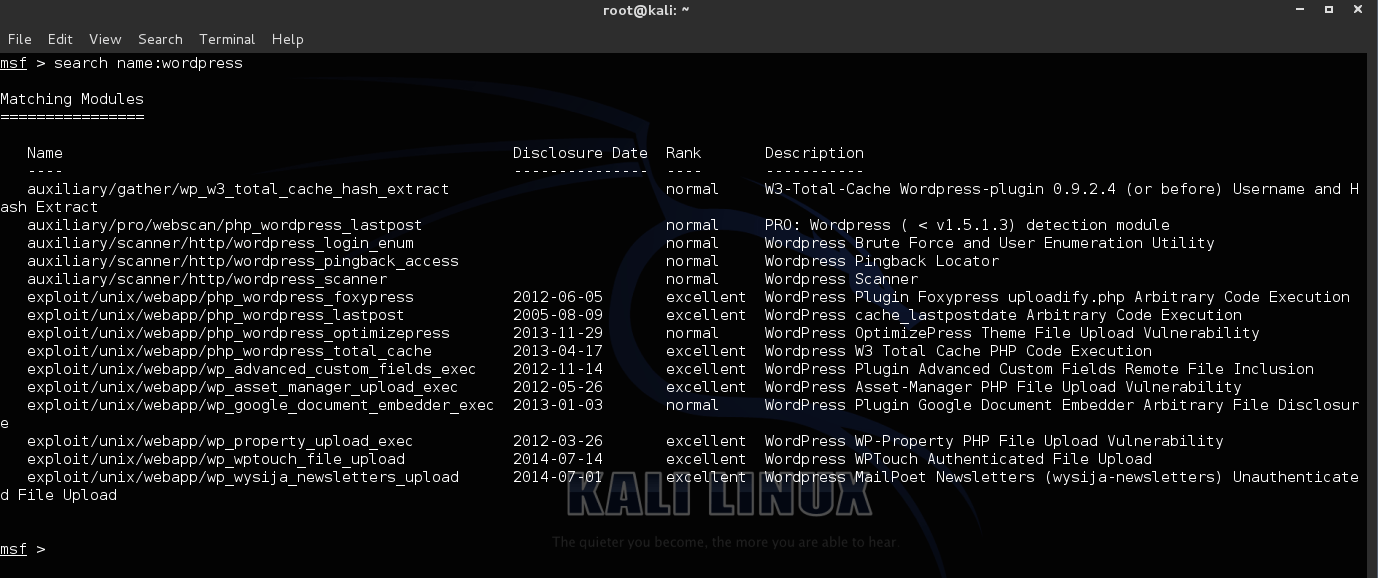
Task: Click the Description column header
Action: [x=814, y=152]
